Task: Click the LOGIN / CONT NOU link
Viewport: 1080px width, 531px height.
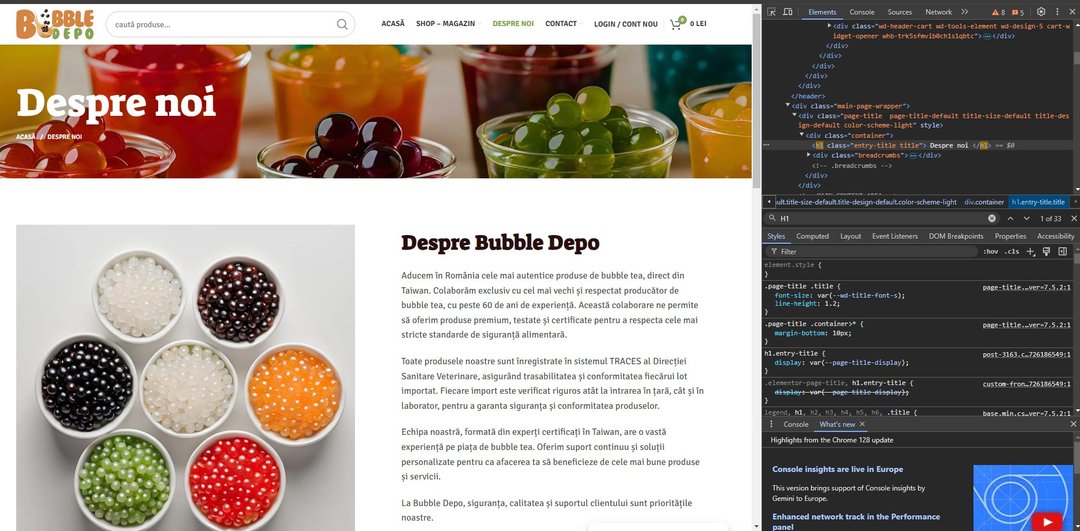Action: pyautogui.click(x=625, y=24)
